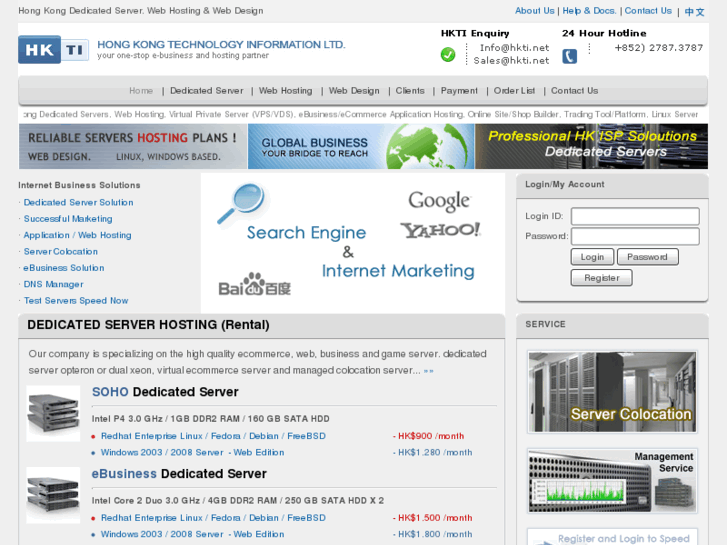Viewport: 727px width, 545px height.
Task: Click the Search Engine & Internet Marketing banner text
Action: (x=360, y=252)
